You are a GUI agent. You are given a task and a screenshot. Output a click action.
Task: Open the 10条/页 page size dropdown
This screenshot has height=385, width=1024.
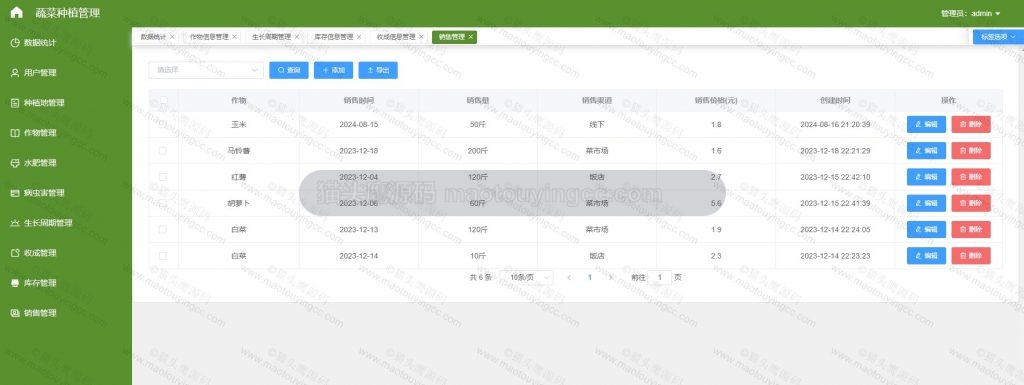click(x=527, y=277)
